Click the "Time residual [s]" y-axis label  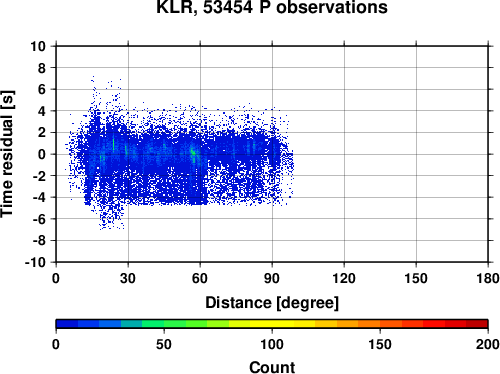(7, 154)
